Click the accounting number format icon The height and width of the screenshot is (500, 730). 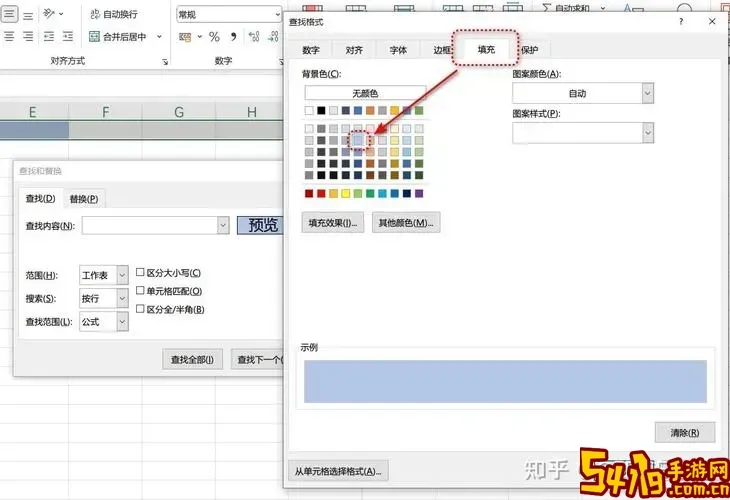[185, 37]
